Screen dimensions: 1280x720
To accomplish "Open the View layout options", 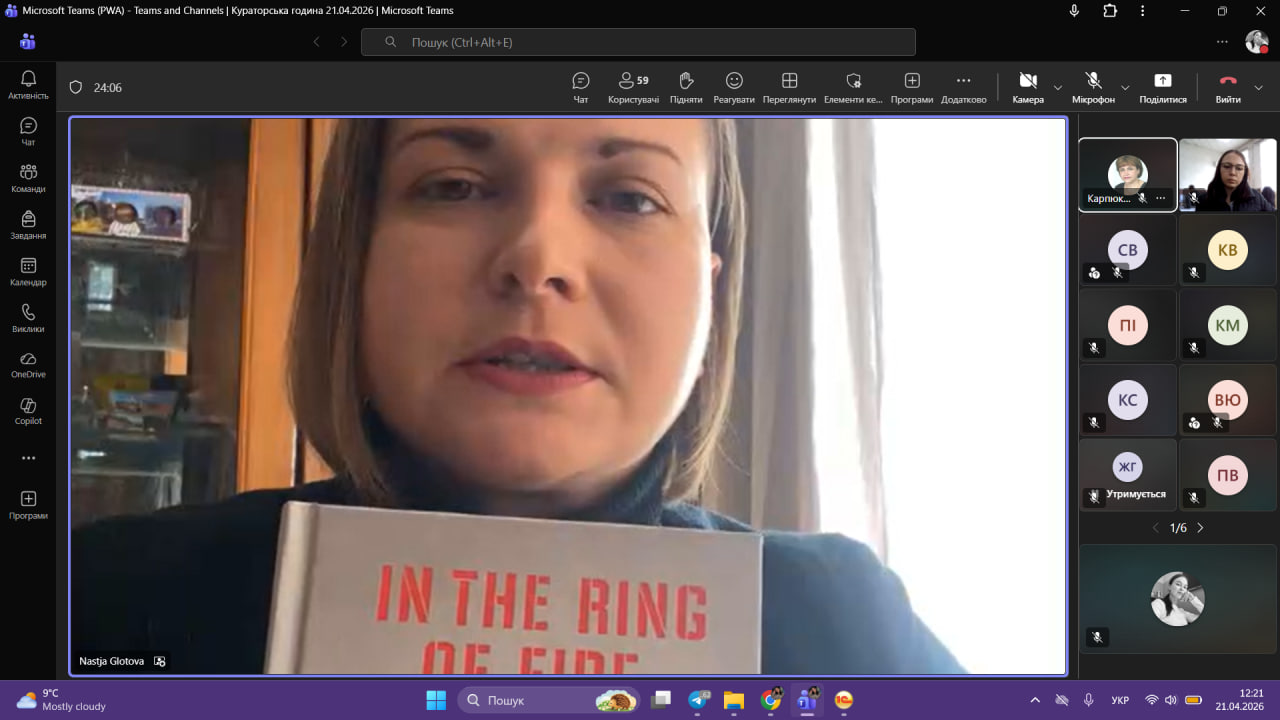I will pyautogui.click(x=789, y=87).
